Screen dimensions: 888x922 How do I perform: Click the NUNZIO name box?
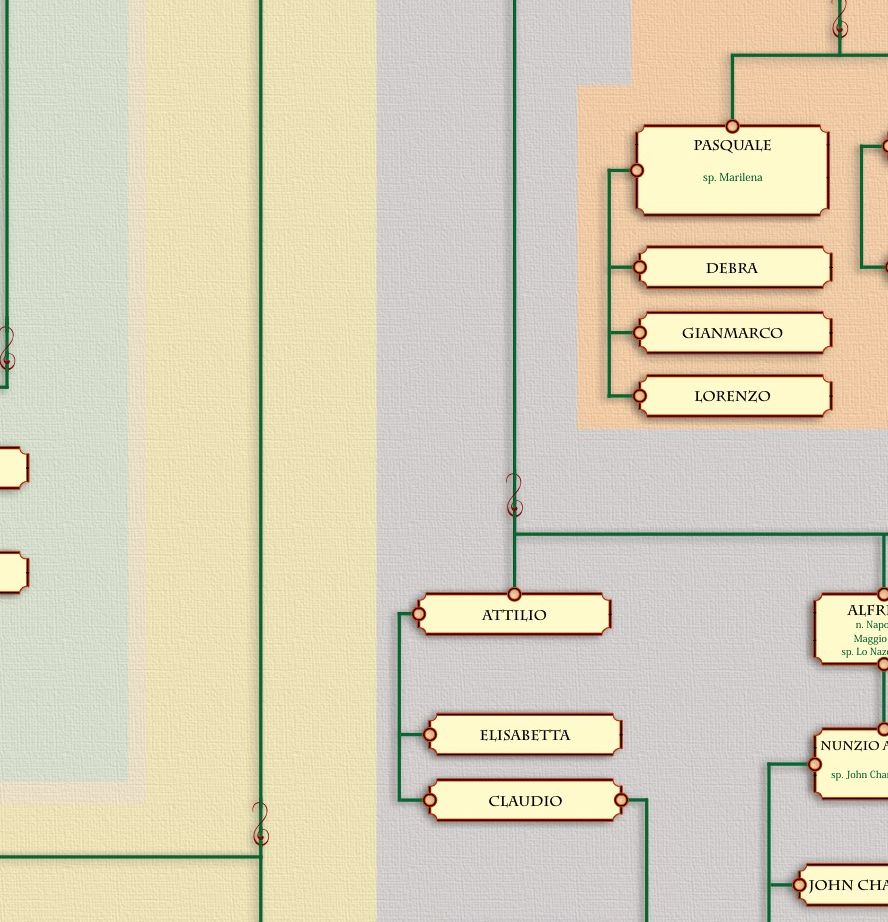point(852,762)
